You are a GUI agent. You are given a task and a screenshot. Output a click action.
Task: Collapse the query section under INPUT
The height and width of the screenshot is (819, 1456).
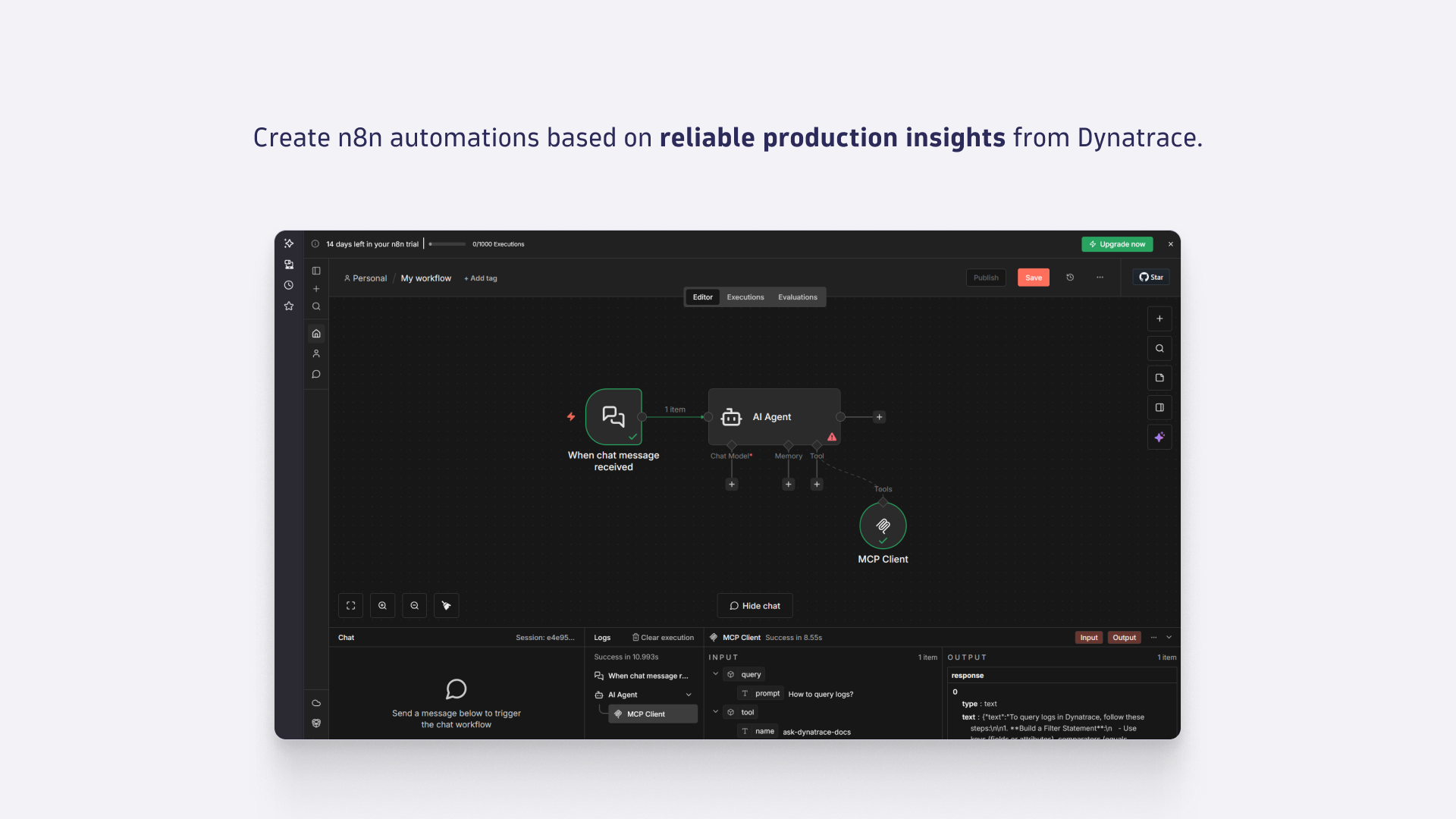coord(715,674)
